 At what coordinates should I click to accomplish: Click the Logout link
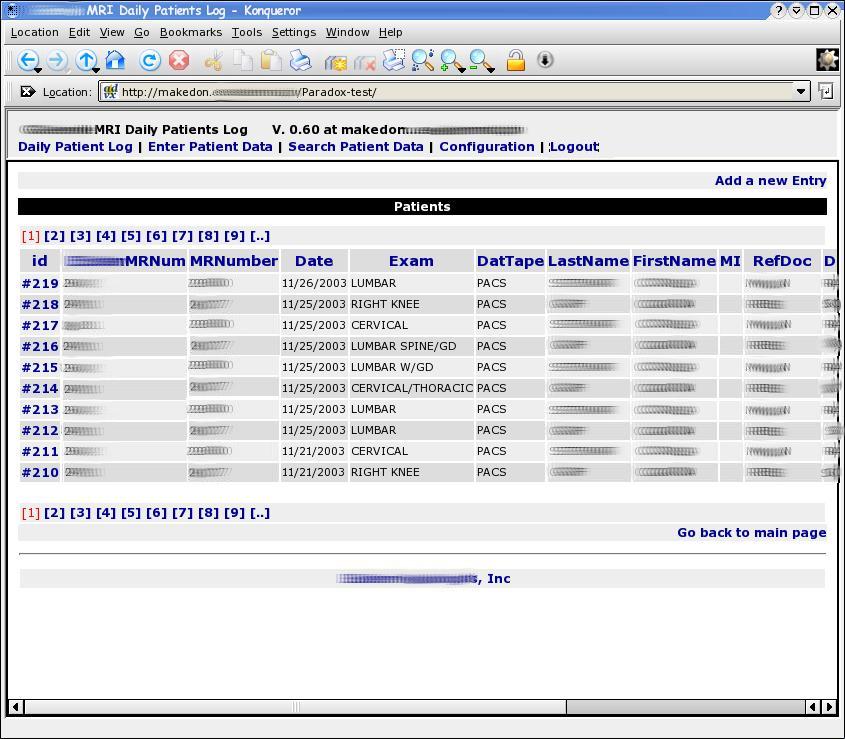[x=574, y=147]
